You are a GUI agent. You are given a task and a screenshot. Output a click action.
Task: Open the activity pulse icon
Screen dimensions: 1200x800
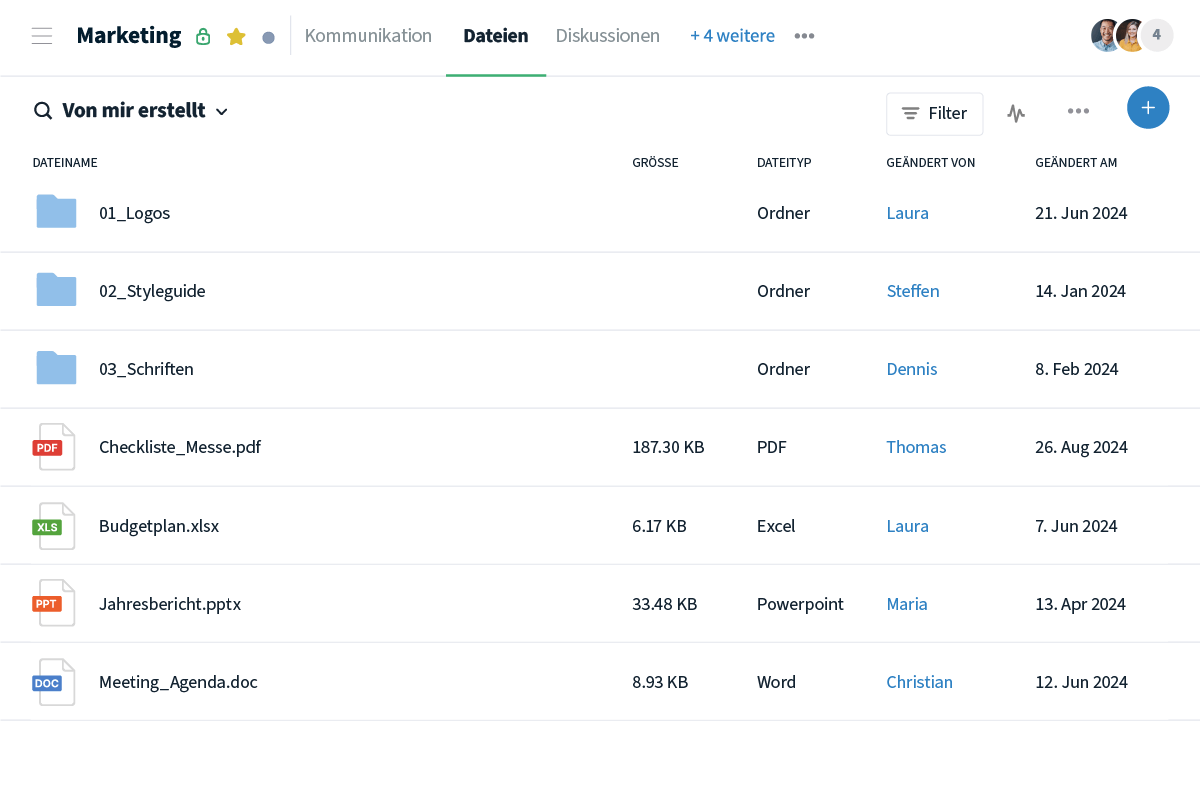pos(1016,113)
